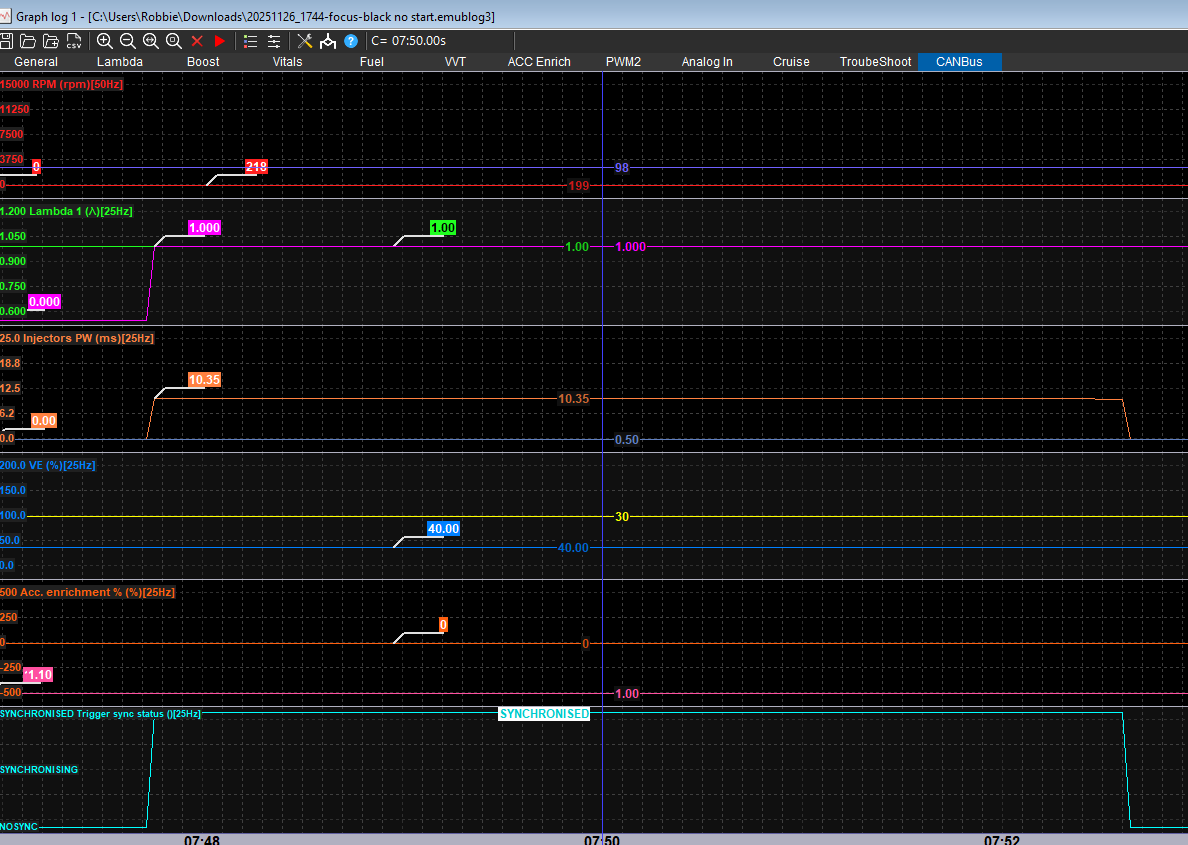Switch to the Boost tab

coord(203,62)
